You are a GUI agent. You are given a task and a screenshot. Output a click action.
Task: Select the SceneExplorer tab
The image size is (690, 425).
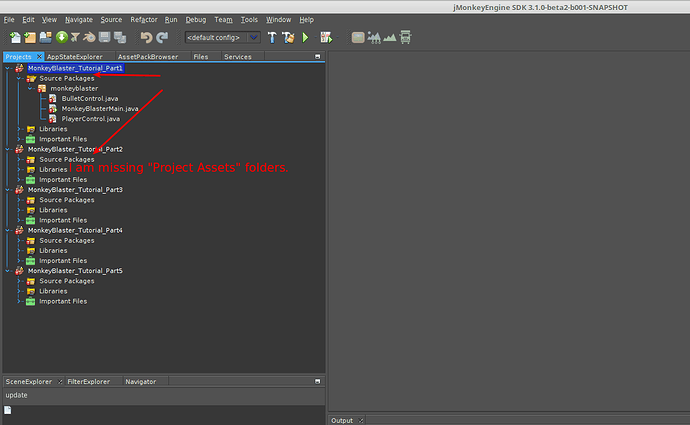[29, 381]
